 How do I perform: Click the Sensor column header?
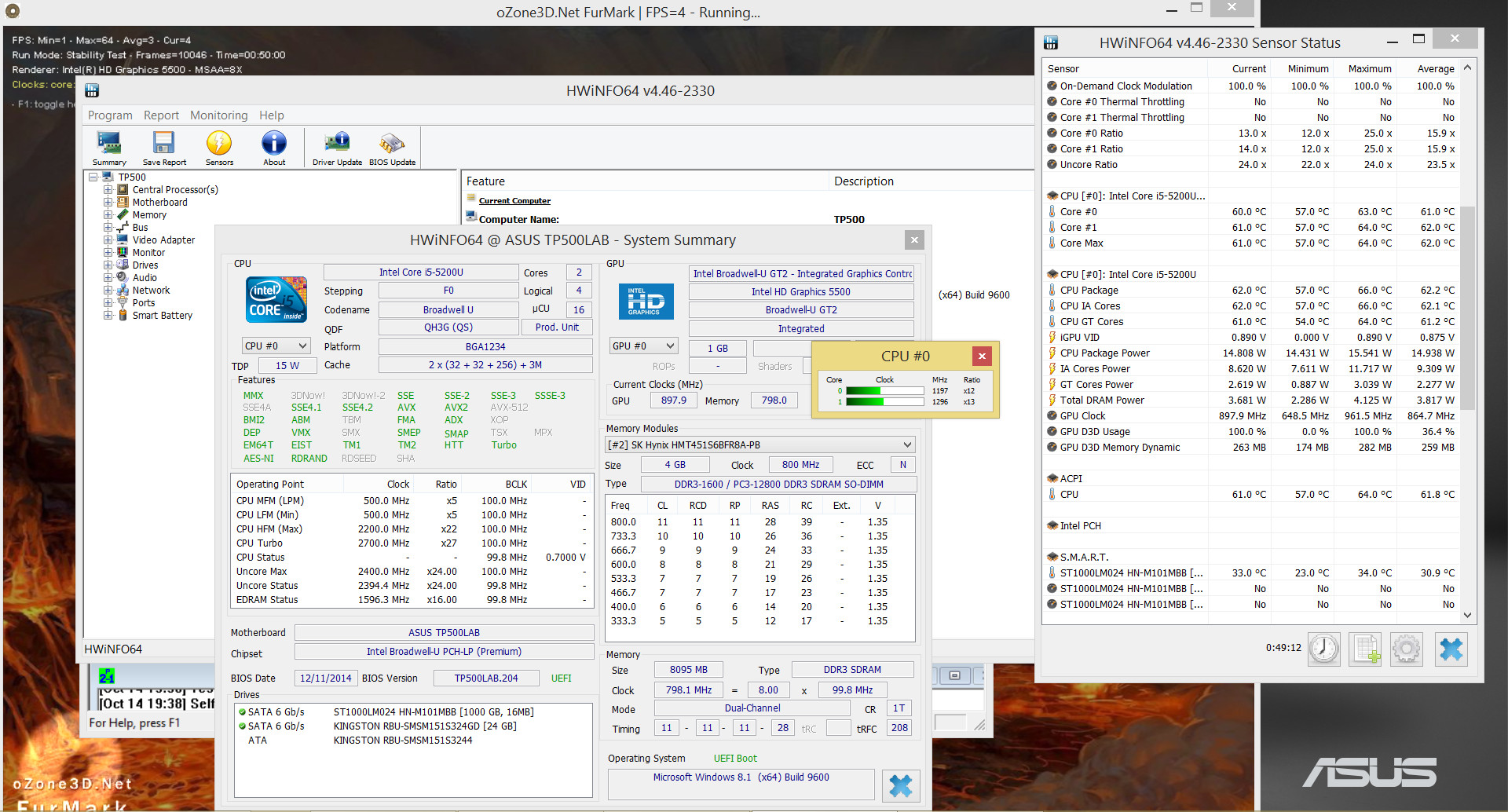point(1123,68)
